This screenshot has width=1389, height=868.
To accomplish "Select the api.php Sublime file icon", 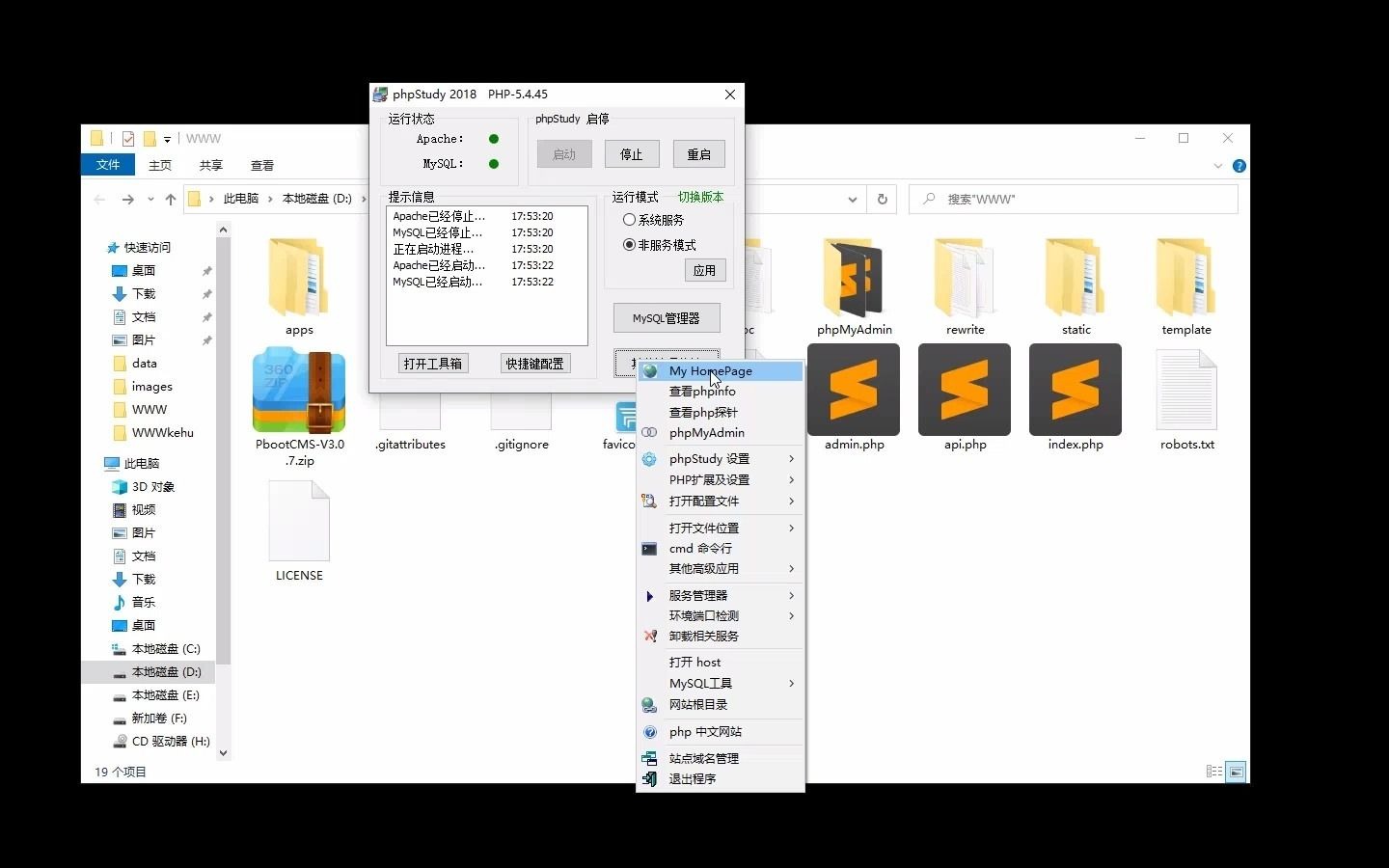I will 965,390.
